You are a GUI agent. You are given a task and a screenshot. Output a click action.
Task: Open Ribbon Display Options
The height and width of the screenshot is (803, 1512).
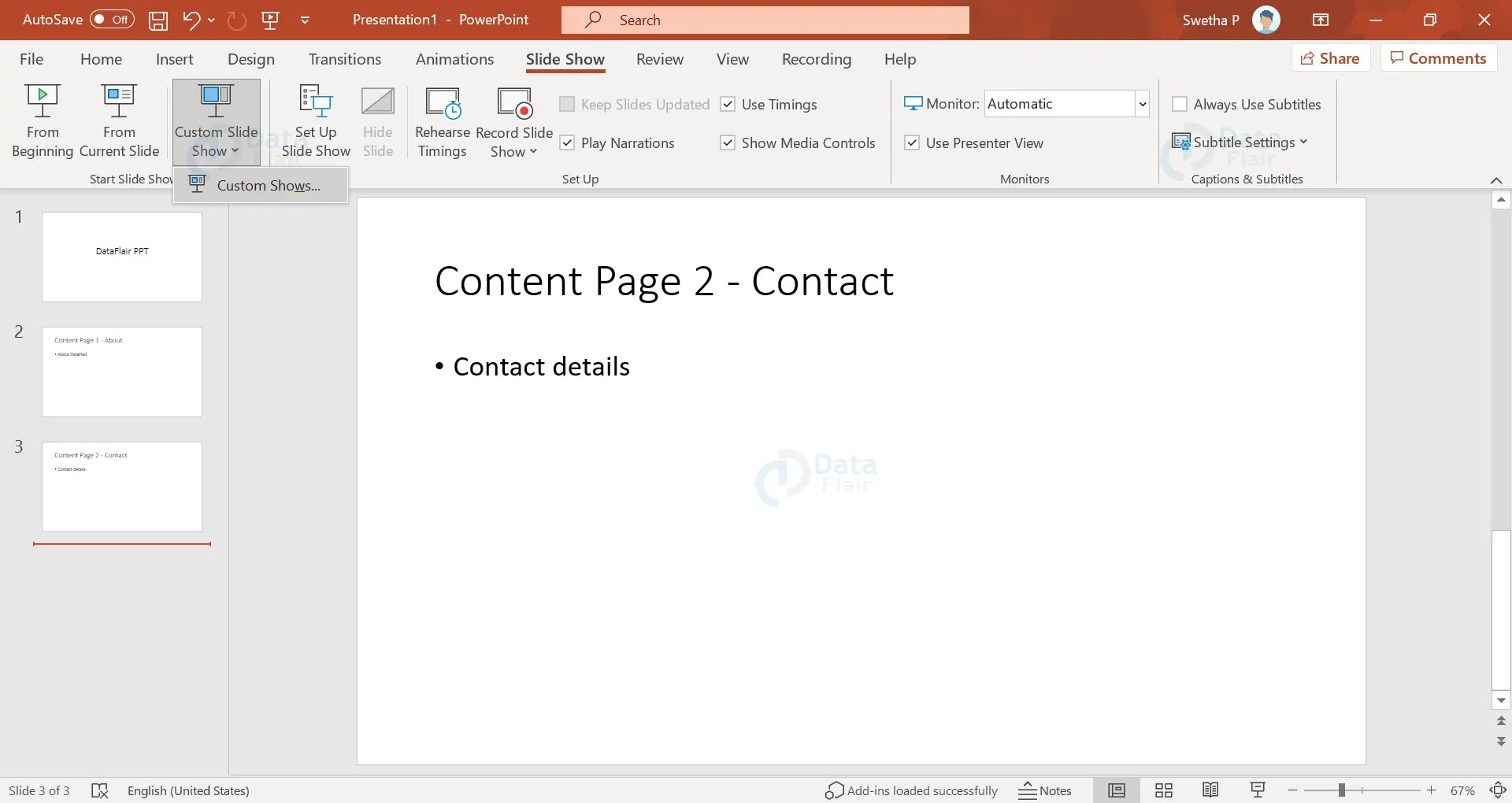click(x=1321, y=20)
